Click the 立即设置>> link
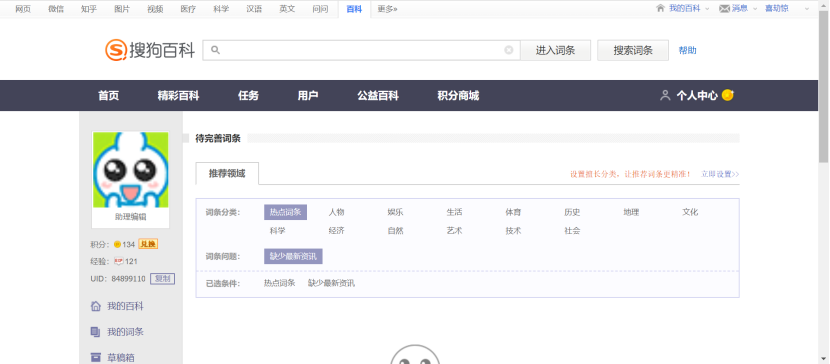830x364 pixels. tap(720, 174)
